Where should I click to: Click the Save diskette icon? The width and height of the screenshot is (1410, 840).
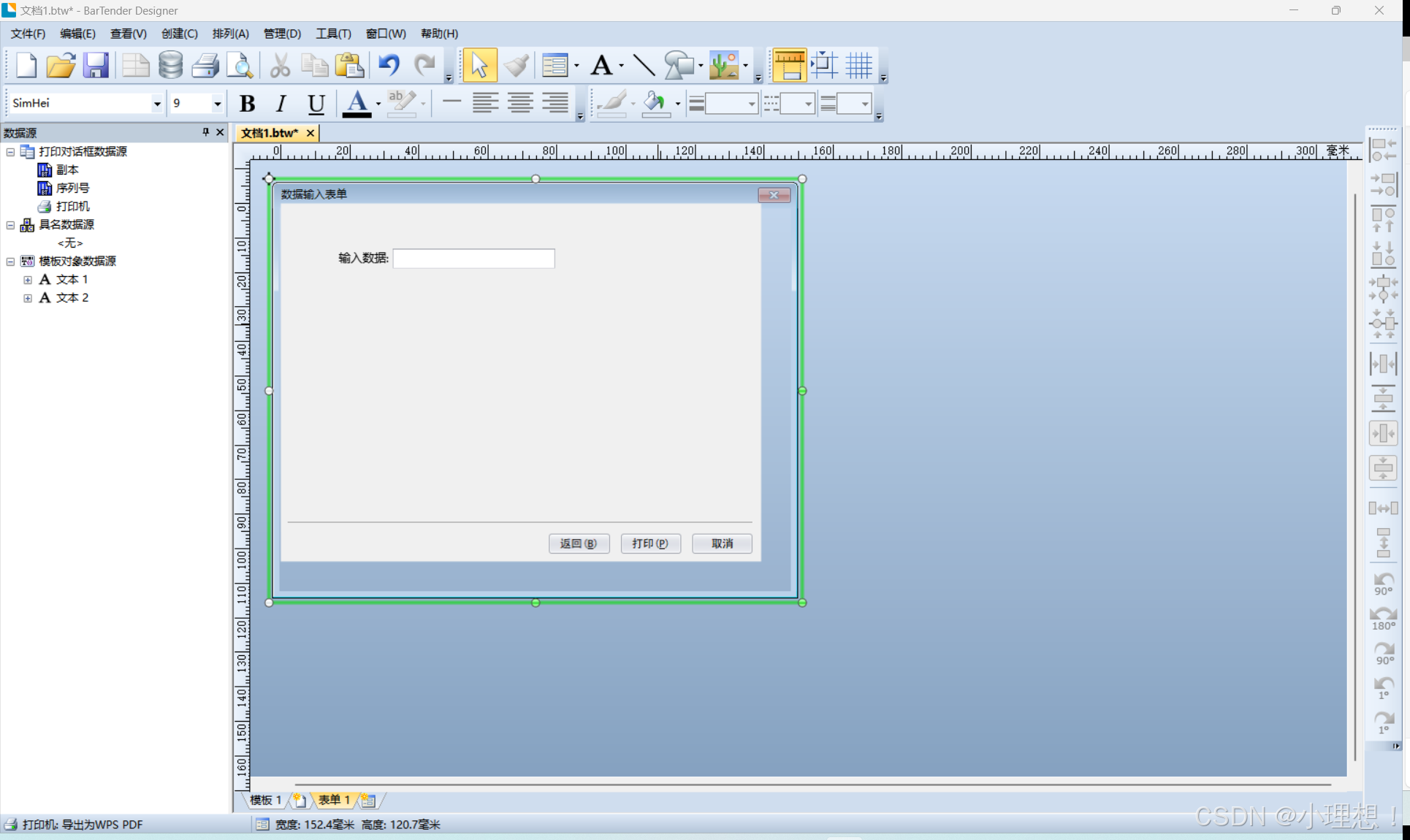96,65
